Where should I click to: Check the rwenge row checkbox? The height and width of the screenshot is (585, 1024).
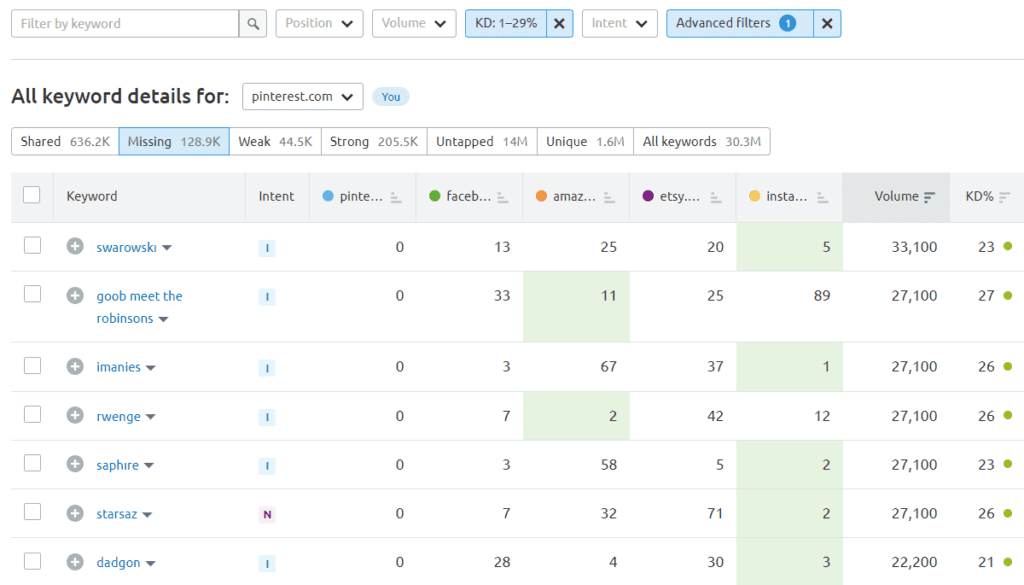click(x=32, y=414)
